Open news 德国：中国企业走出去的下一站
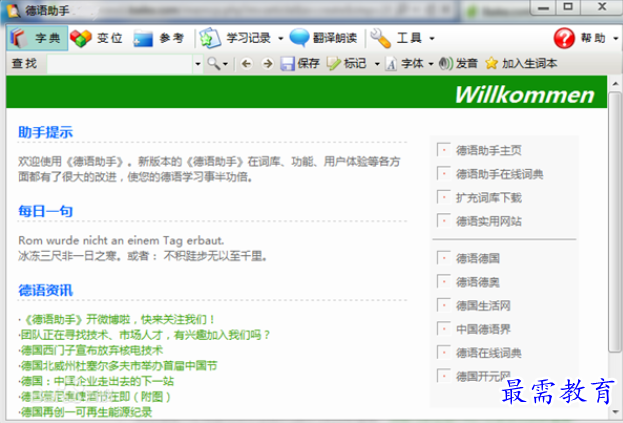The image size is (623, 423). pyautogui.click(x=97, y=381)
